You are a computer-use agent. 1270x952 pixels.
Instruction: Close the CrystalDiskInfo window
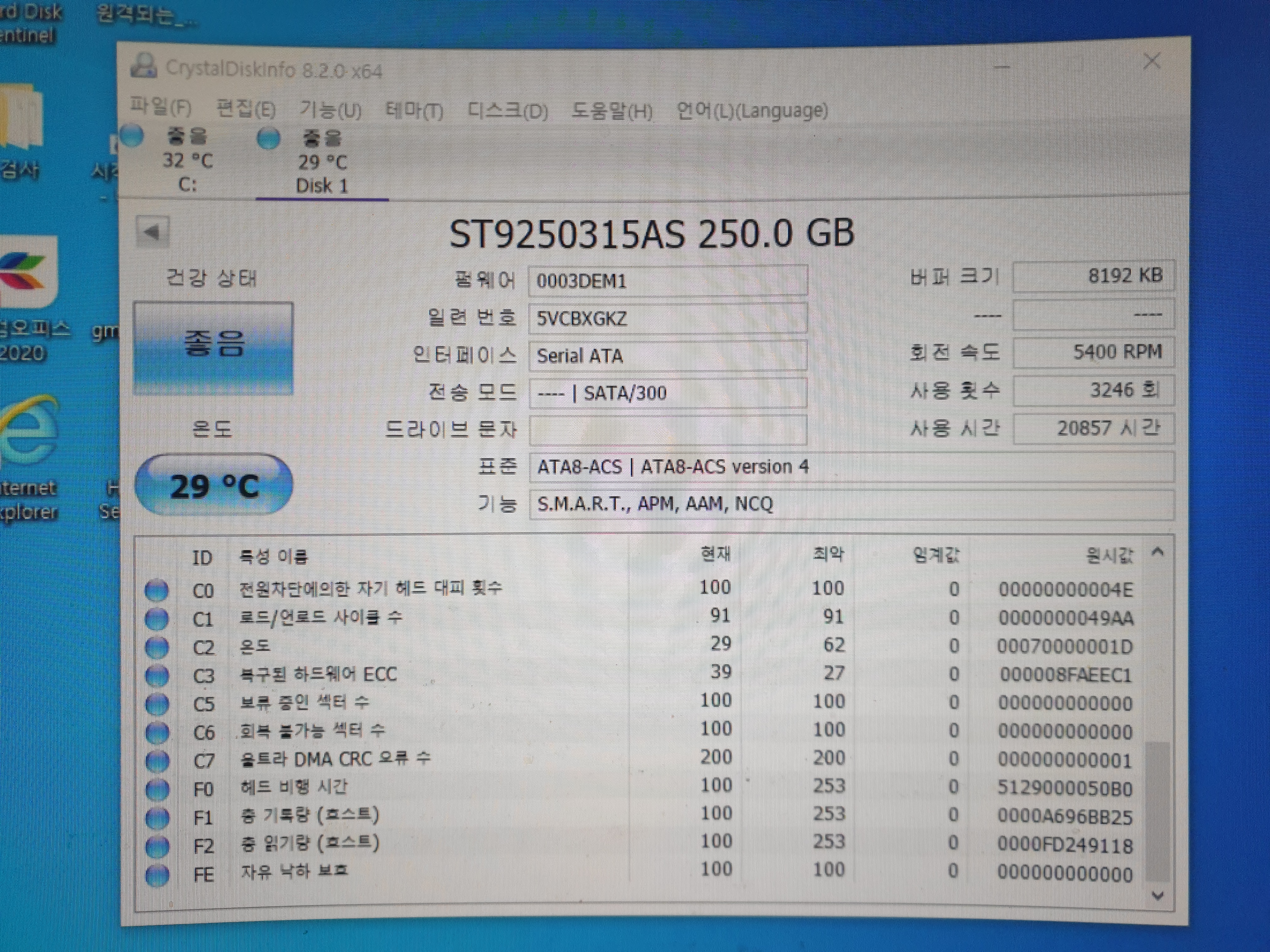point(1151,61)
